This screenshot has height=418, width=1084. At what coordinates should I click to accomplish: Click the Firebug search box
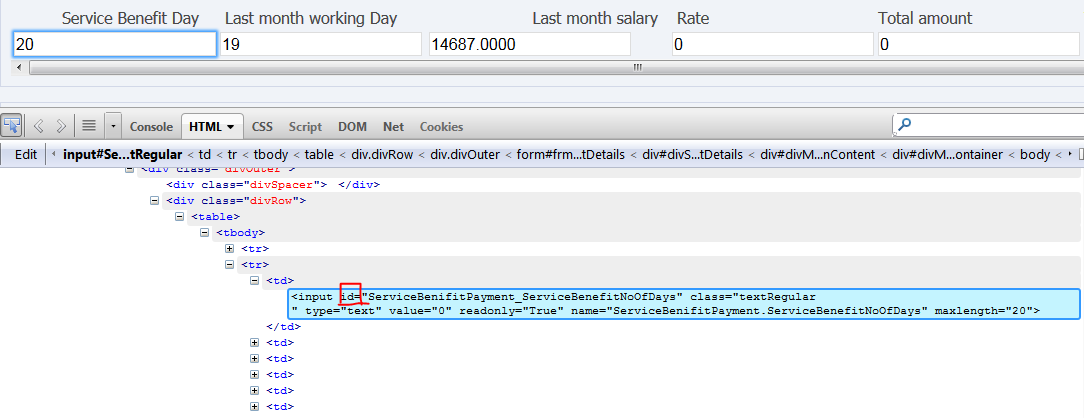[x=989, y=126]
